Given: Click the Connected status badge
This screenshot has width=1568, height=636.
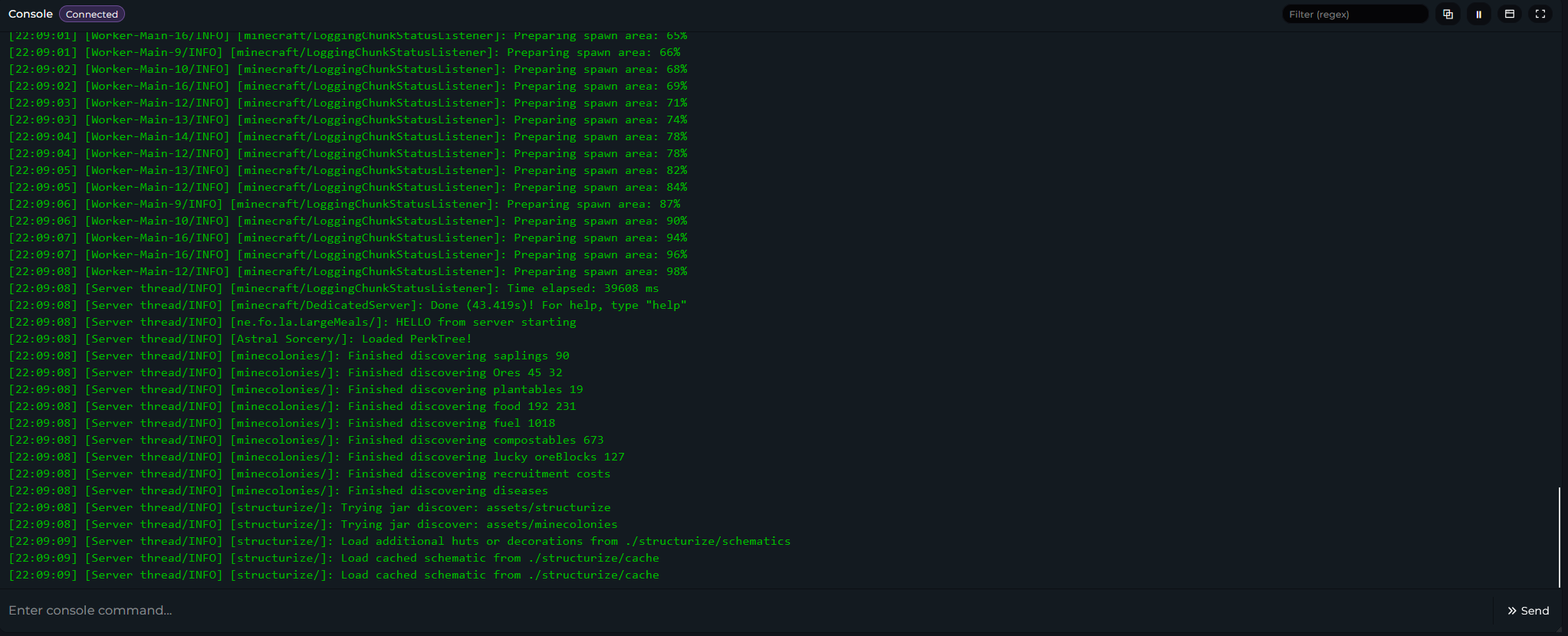Looking at the screenshot, I should tap(91, 14).
